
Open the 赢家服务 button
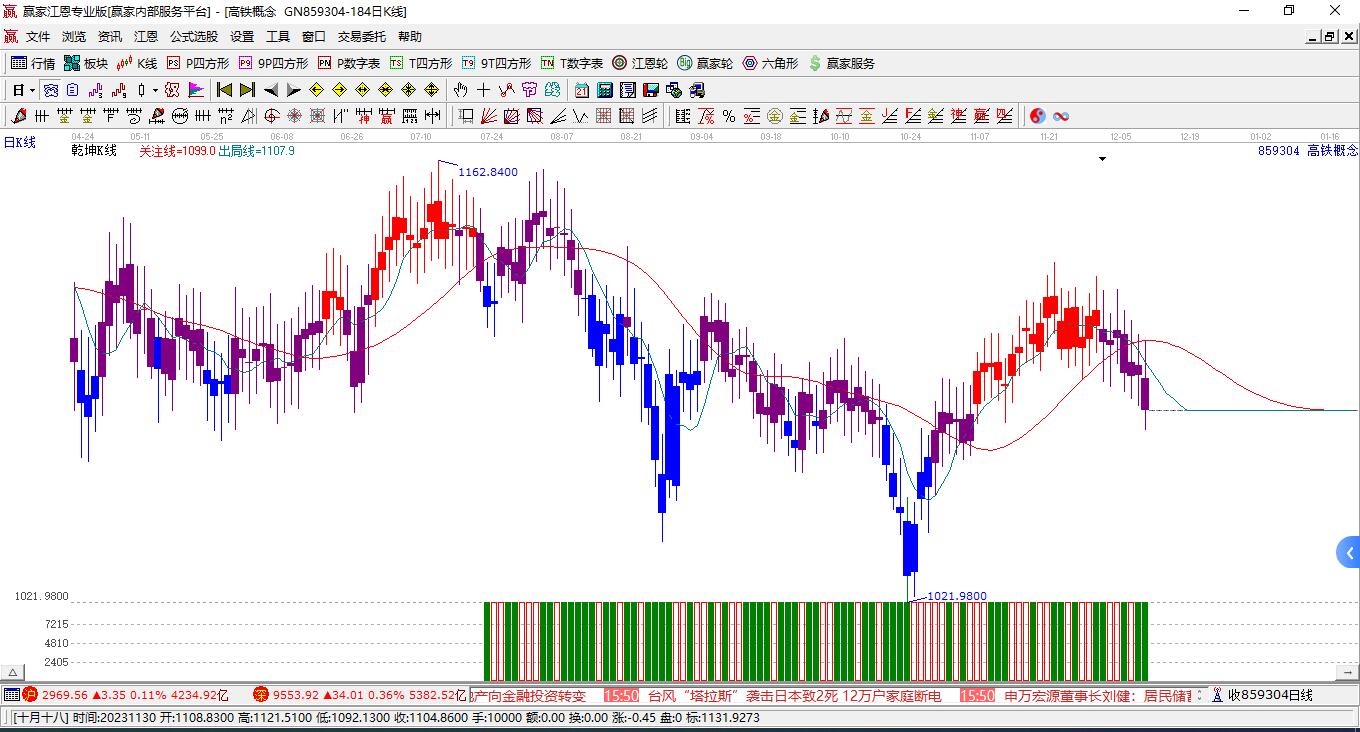click(x=841, y=63)
